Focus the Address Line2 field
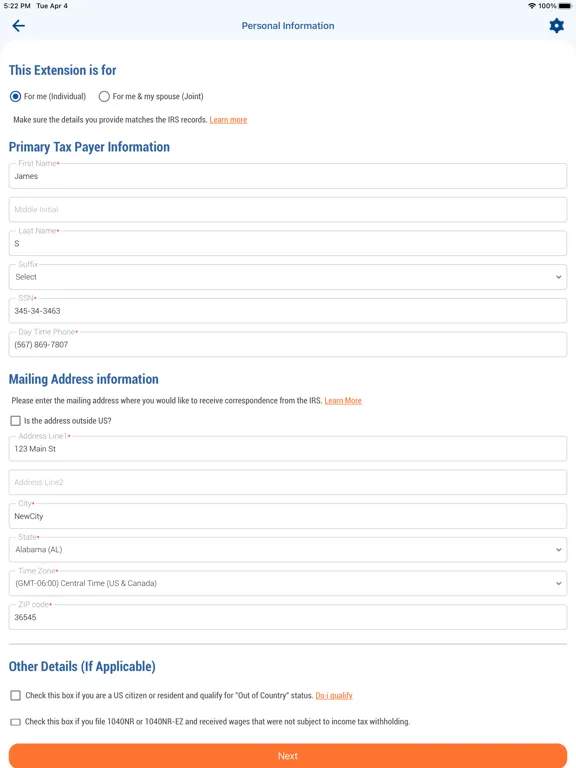Image resolution: width=576 pixels, height=768 pixels. [288, 482]
